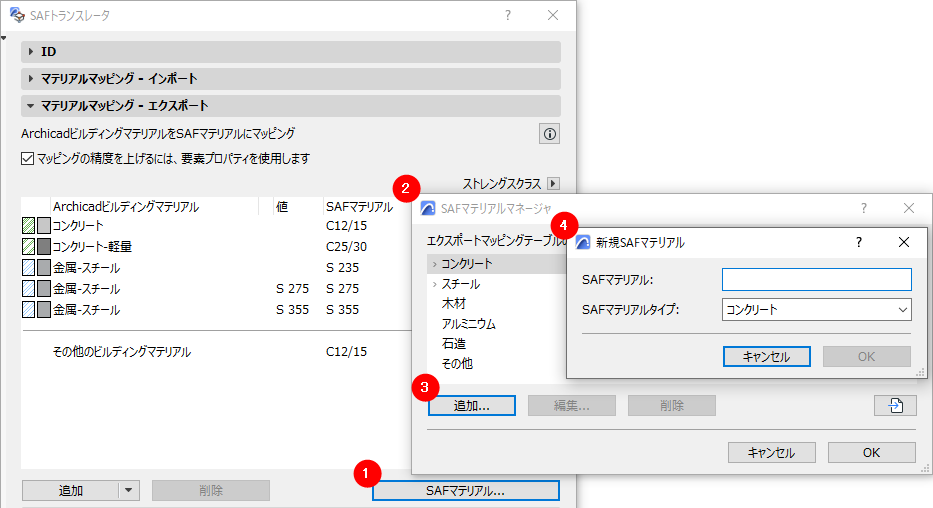Image resolution: width=933 pixels, height=508 pixels.
Task: Click the 削除 button in SAFマテリアルマネージャ
Action: 672,406
